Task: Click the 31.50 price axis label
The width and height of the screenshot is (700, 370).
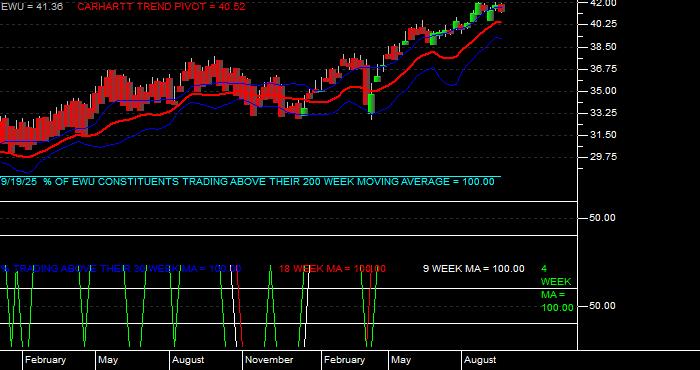Action: tap(604, 135)
